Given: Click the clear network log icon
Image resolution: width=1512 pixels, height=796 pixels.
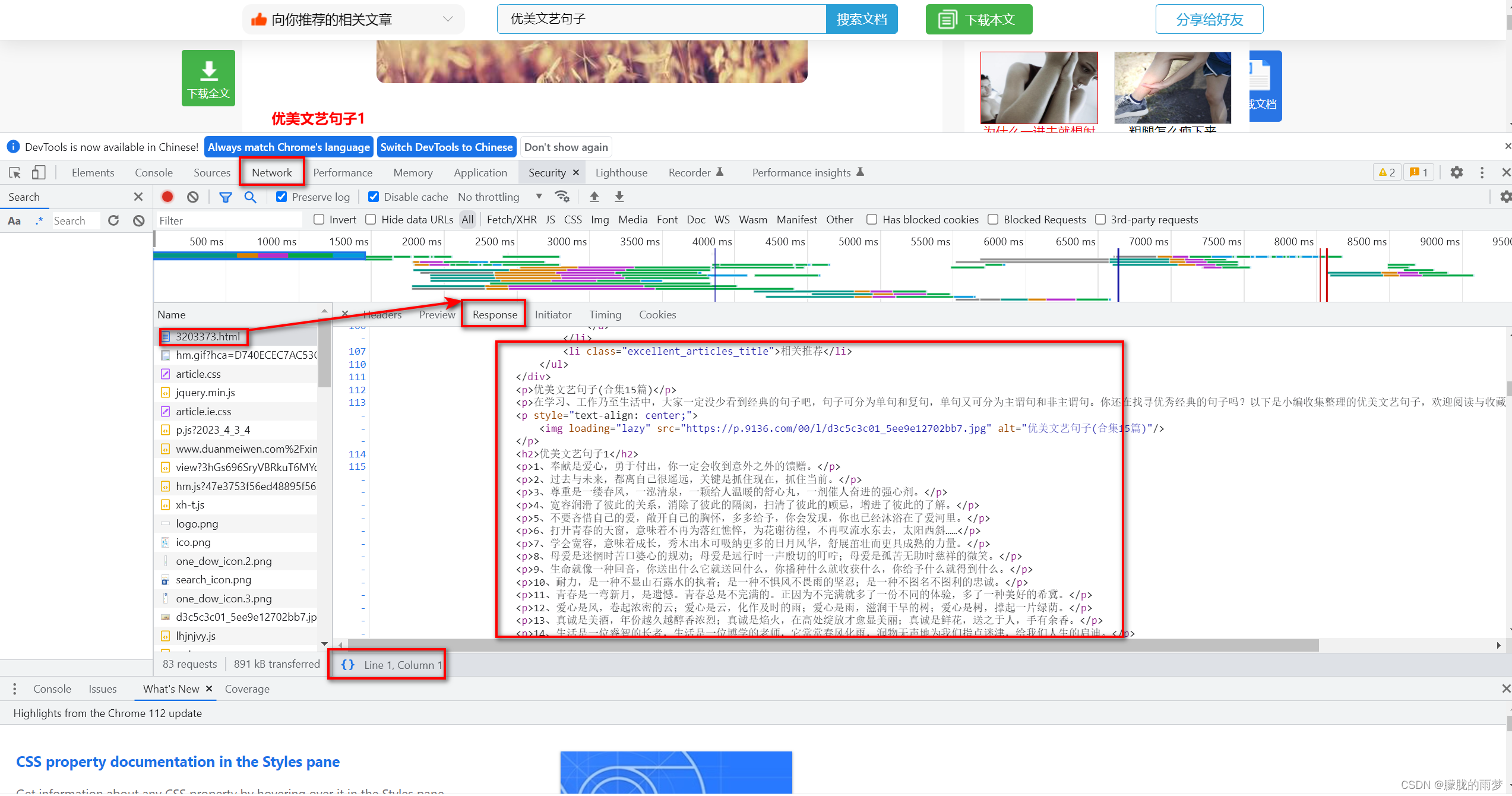Looking at the screenshot, I should point(193,197).
